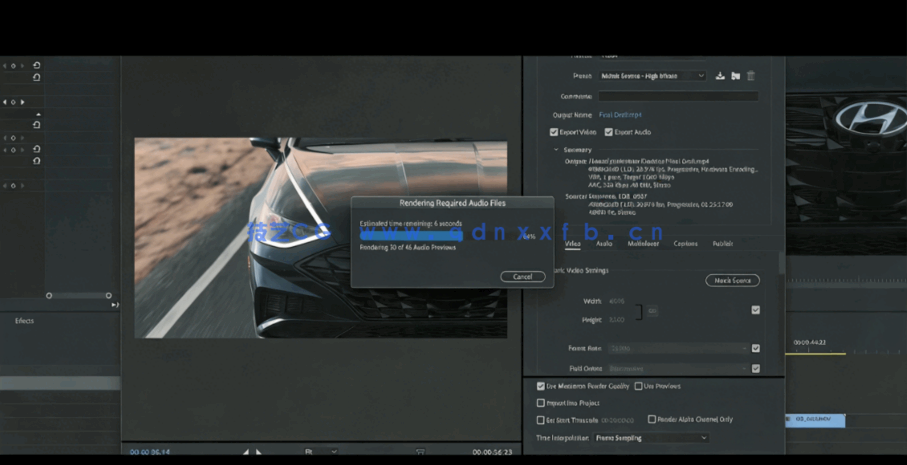Switch to the Publish tab
Image resolution: width=907 pixels, height=465 pixels.
tap(723, 244)
